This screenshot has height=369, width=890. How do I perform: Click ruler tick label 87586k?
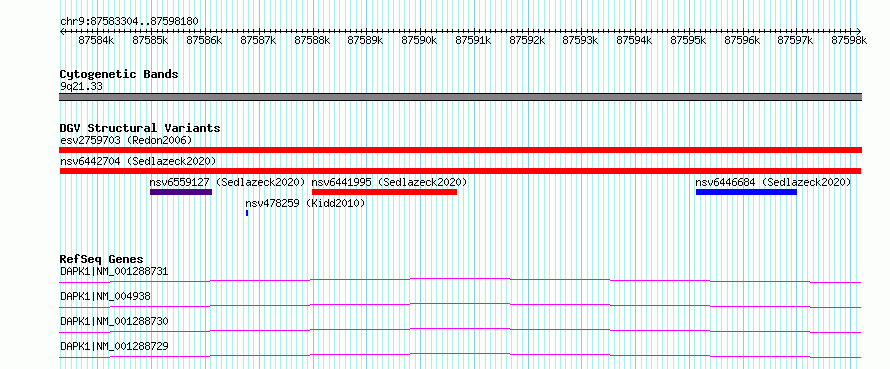click(204, 40)
